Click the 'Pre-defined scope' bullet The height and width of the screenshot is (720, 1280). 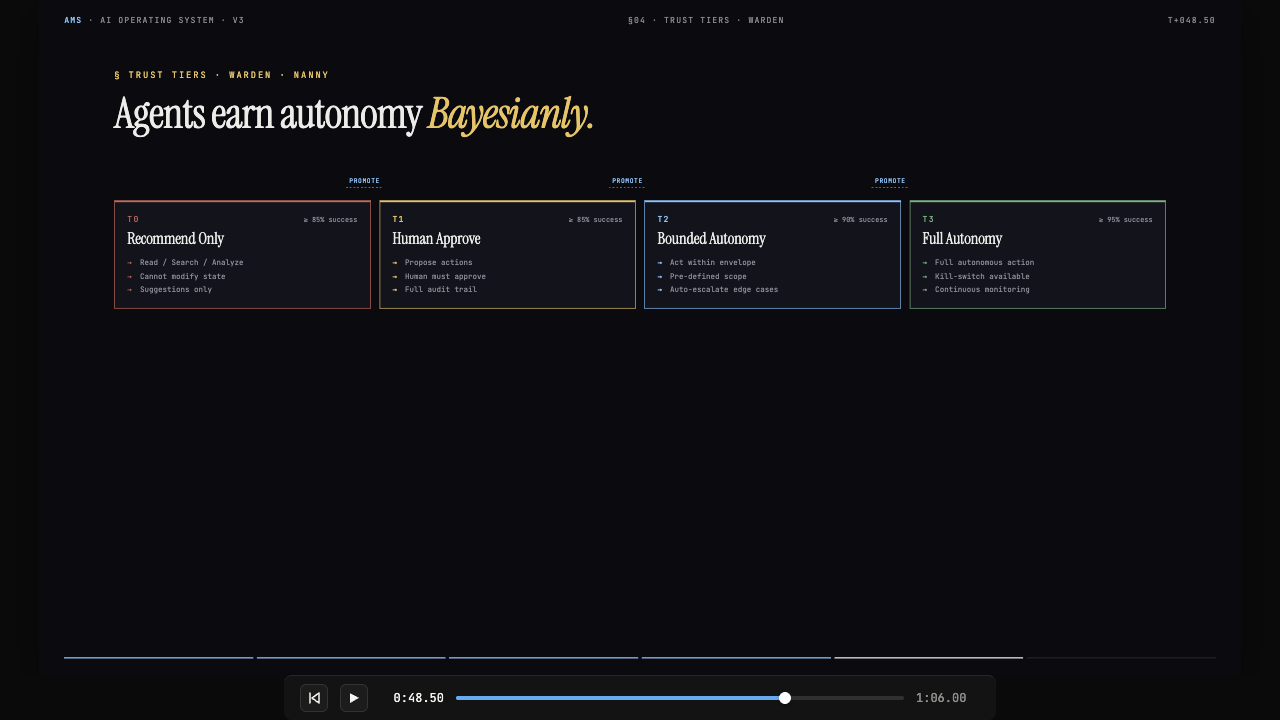click(x=708, y=276)
